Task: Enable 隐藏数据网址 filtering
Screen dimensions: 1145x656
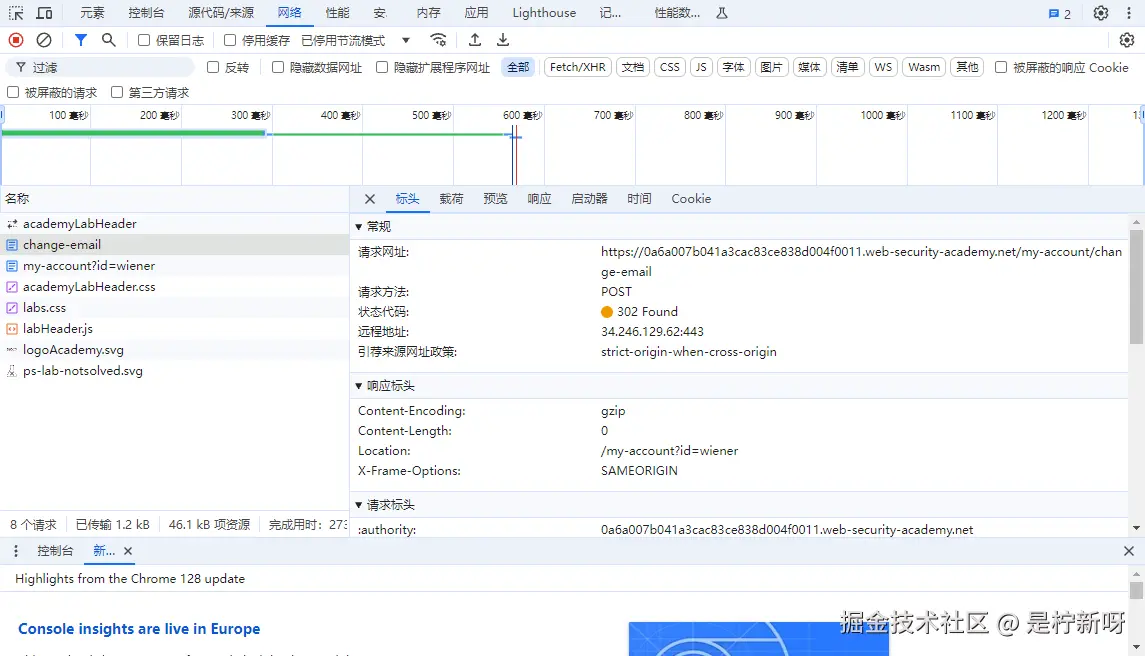Action: tap(277, 66)
